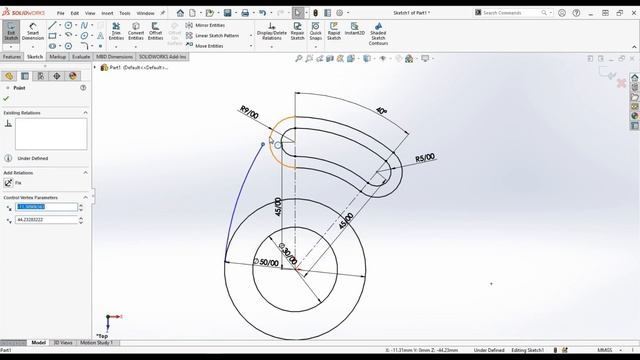Open the Help question mark icon
The image size is (640, 360).
tap(576, 13)
